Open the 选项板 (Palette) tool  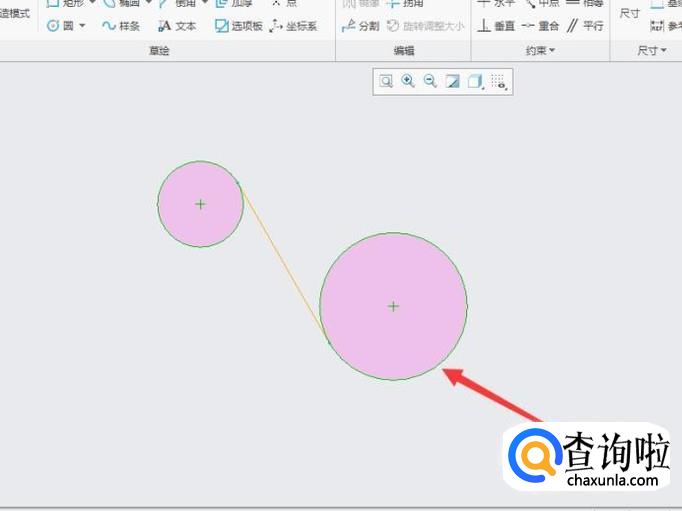239,26
